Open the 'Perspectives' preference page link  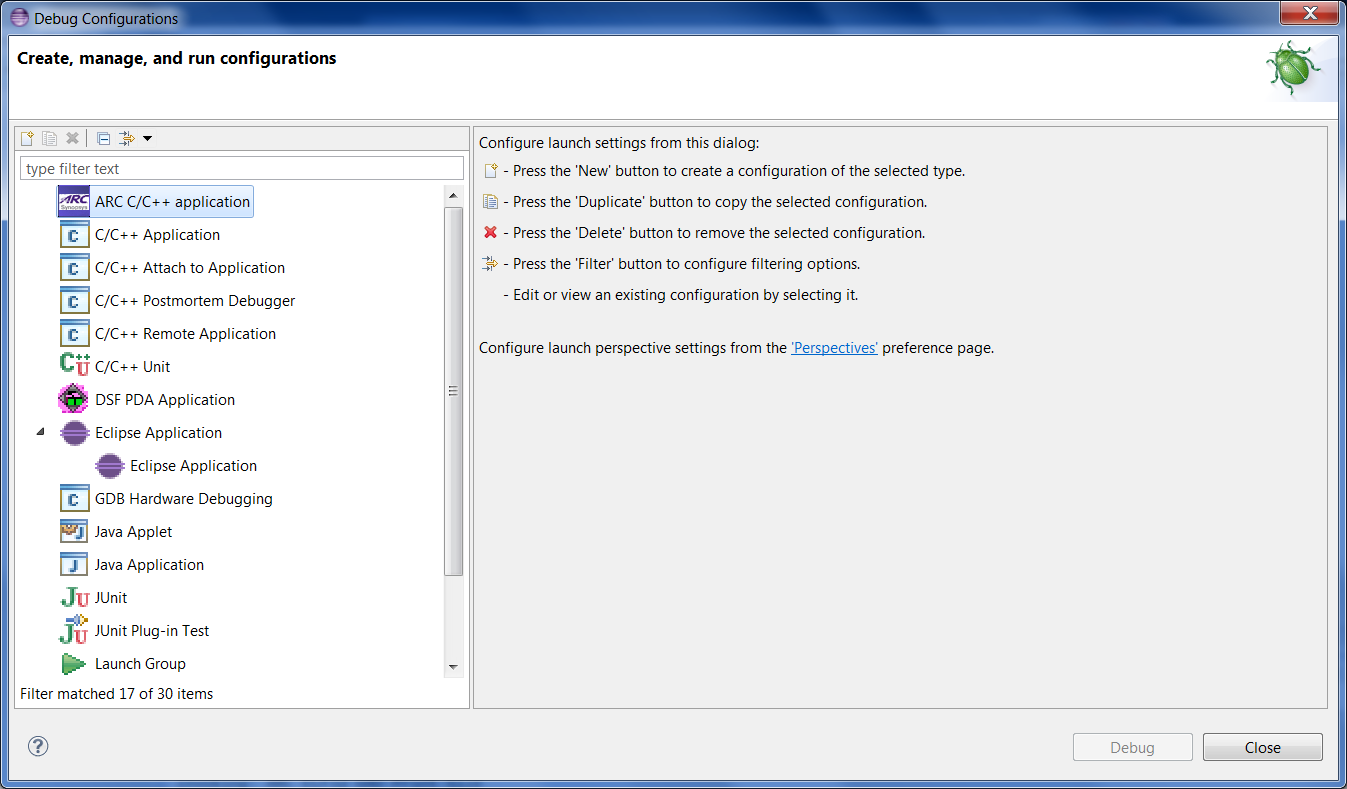click(x=834, y=348)
